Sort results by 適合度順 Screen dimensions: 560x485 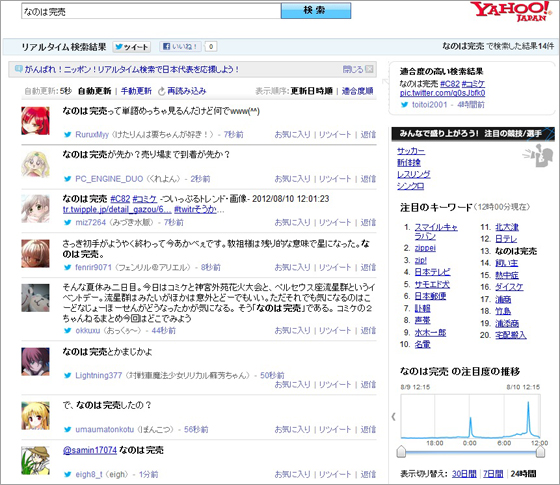(358, 91)
